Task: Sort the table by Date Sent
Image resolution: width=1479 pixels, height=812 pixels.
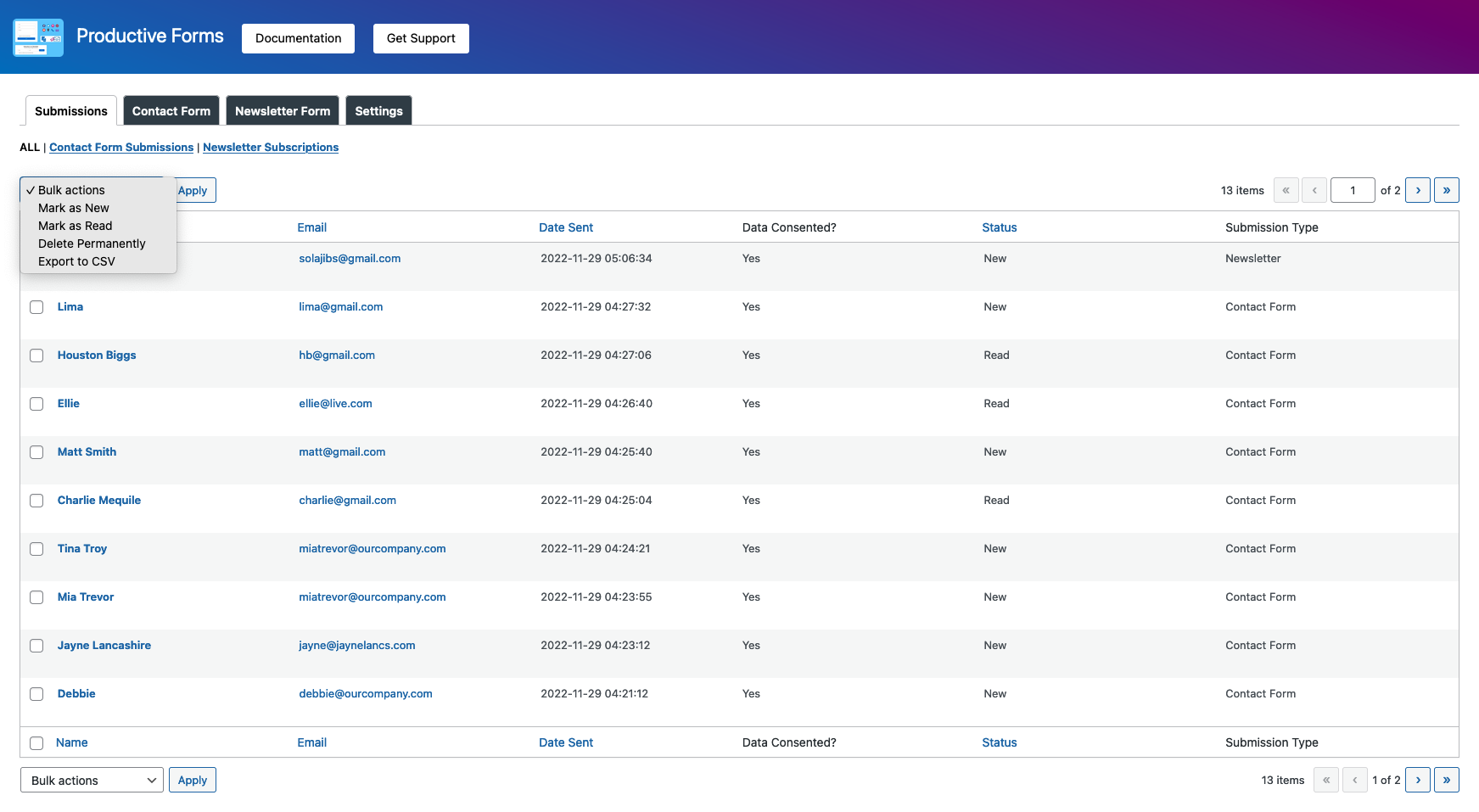Action: point(565,227)
